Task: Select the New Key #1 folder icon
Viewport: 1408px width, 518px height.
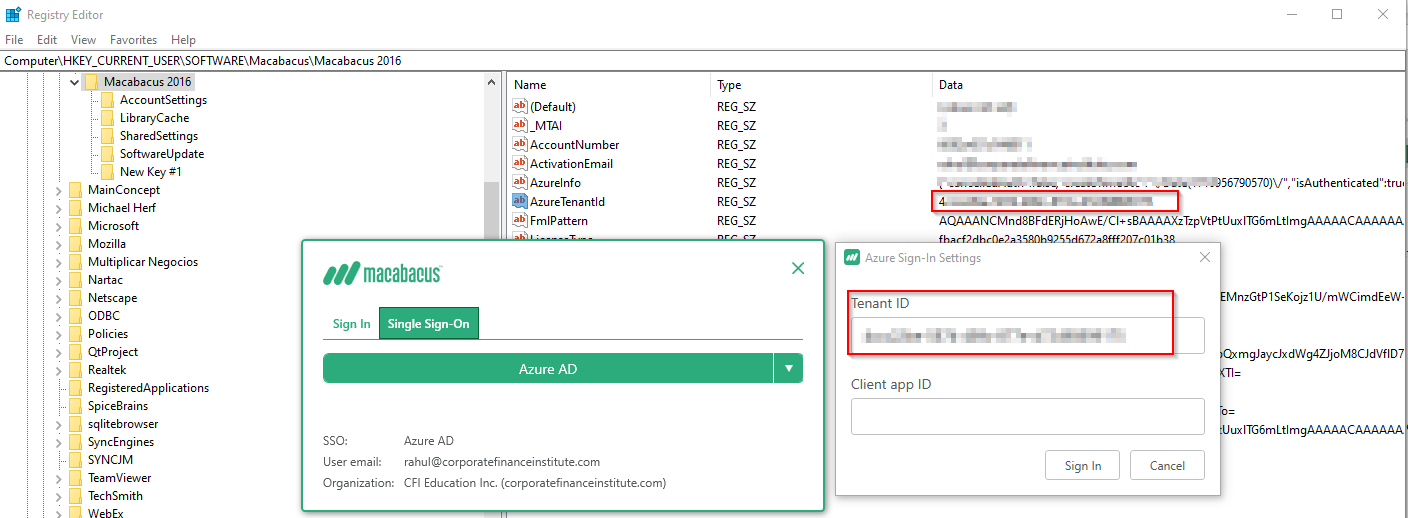Action: [x=108, y=172]
